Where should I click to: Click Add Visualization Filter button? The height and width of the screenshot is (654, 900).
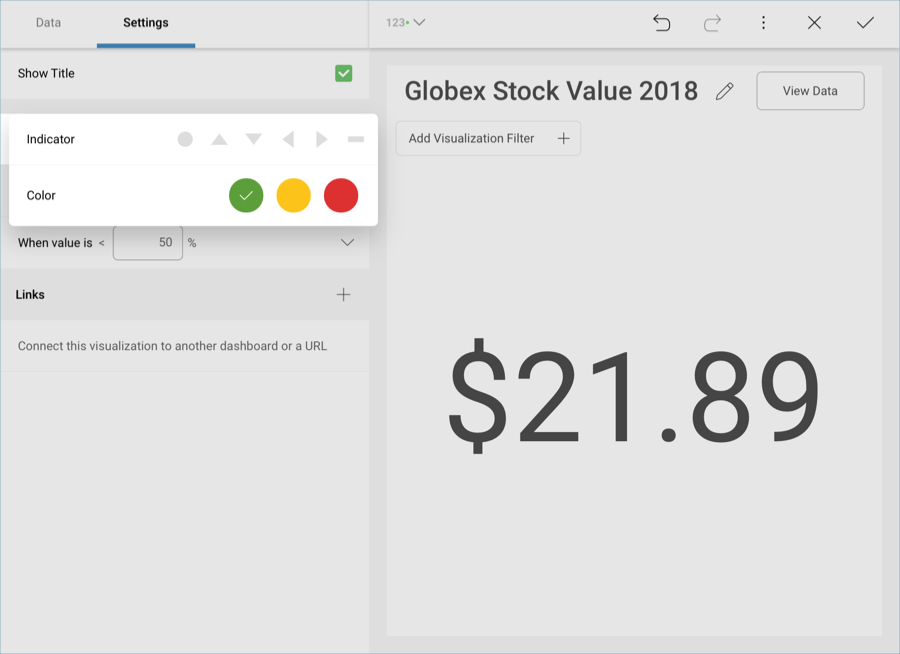[488, 138]
